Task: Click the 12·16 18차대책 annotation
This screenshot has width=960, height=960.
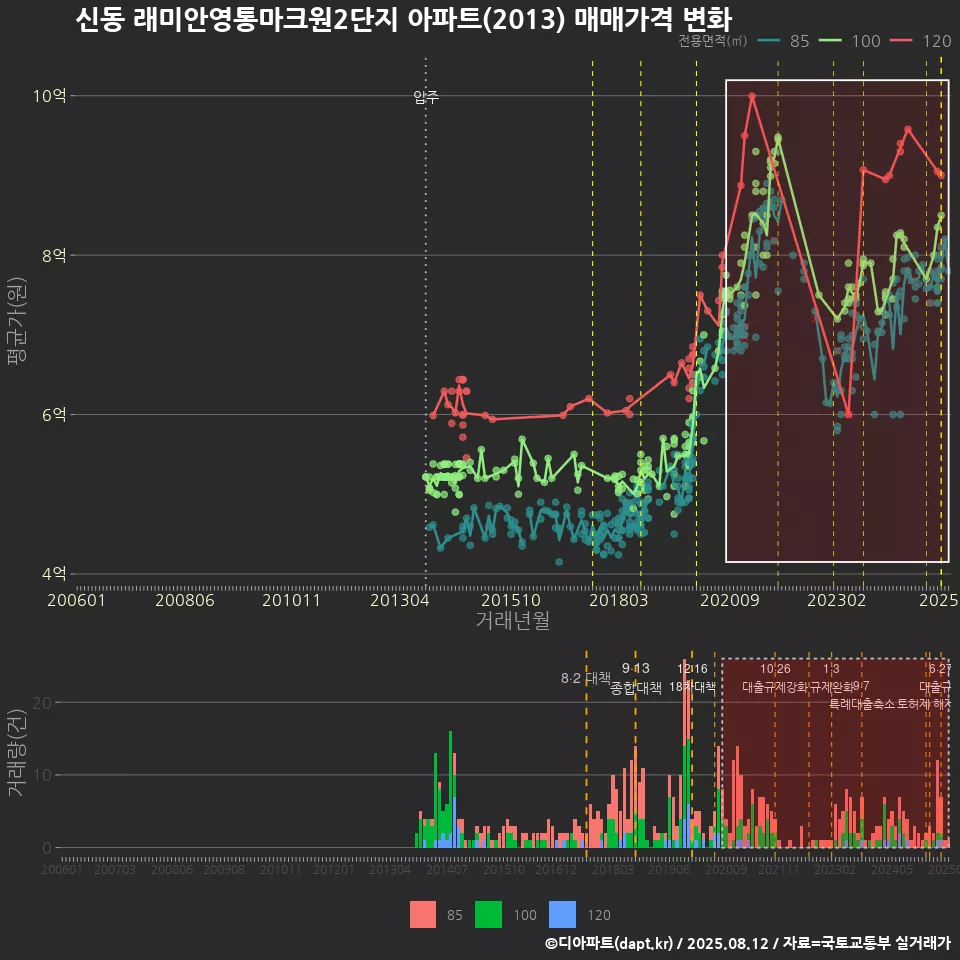Action: coord(692,678)
